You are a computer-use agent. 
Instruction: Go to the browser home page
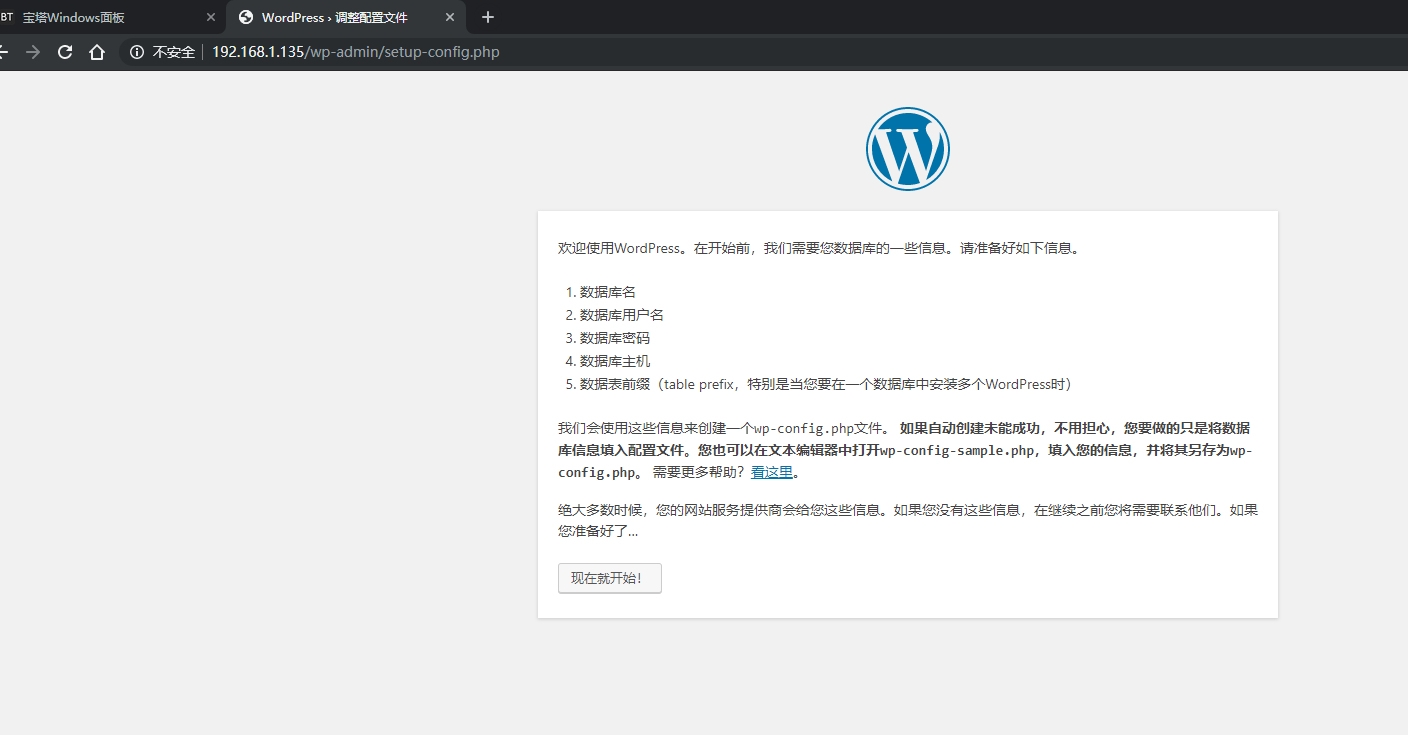(x=97, y=52)
